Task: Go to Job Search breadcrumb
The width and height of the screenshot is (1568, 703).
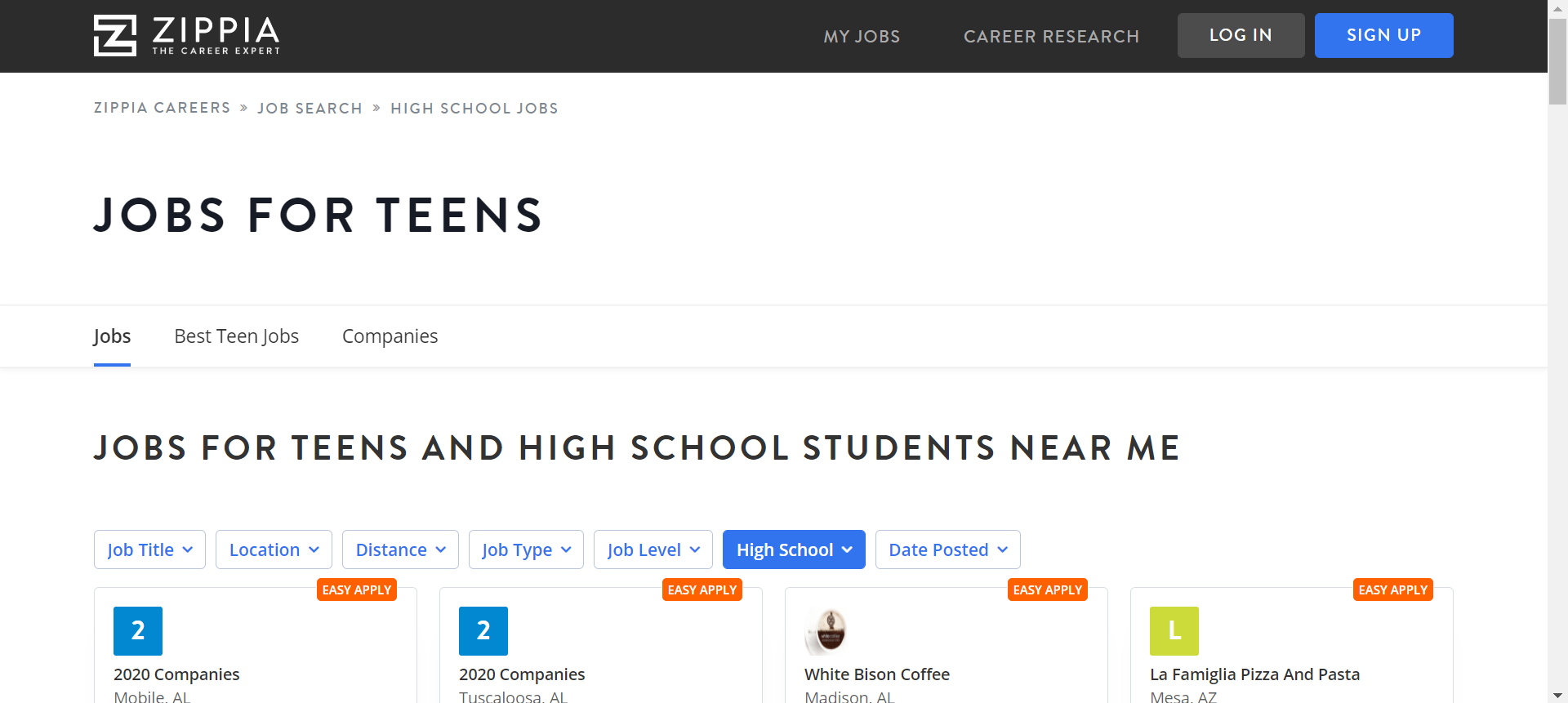Action: 310,108
